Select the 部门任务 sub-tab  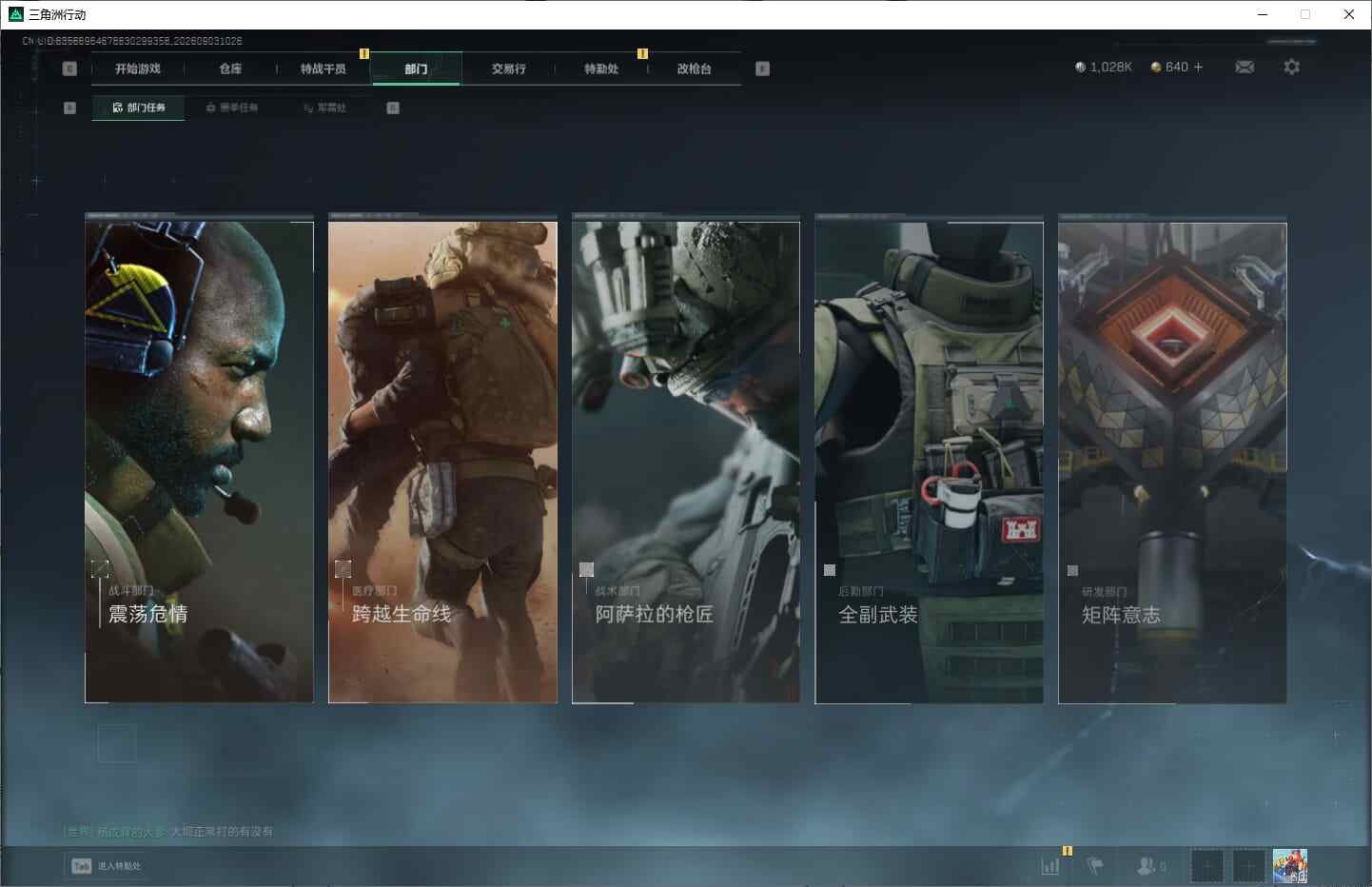pos(139,108)
